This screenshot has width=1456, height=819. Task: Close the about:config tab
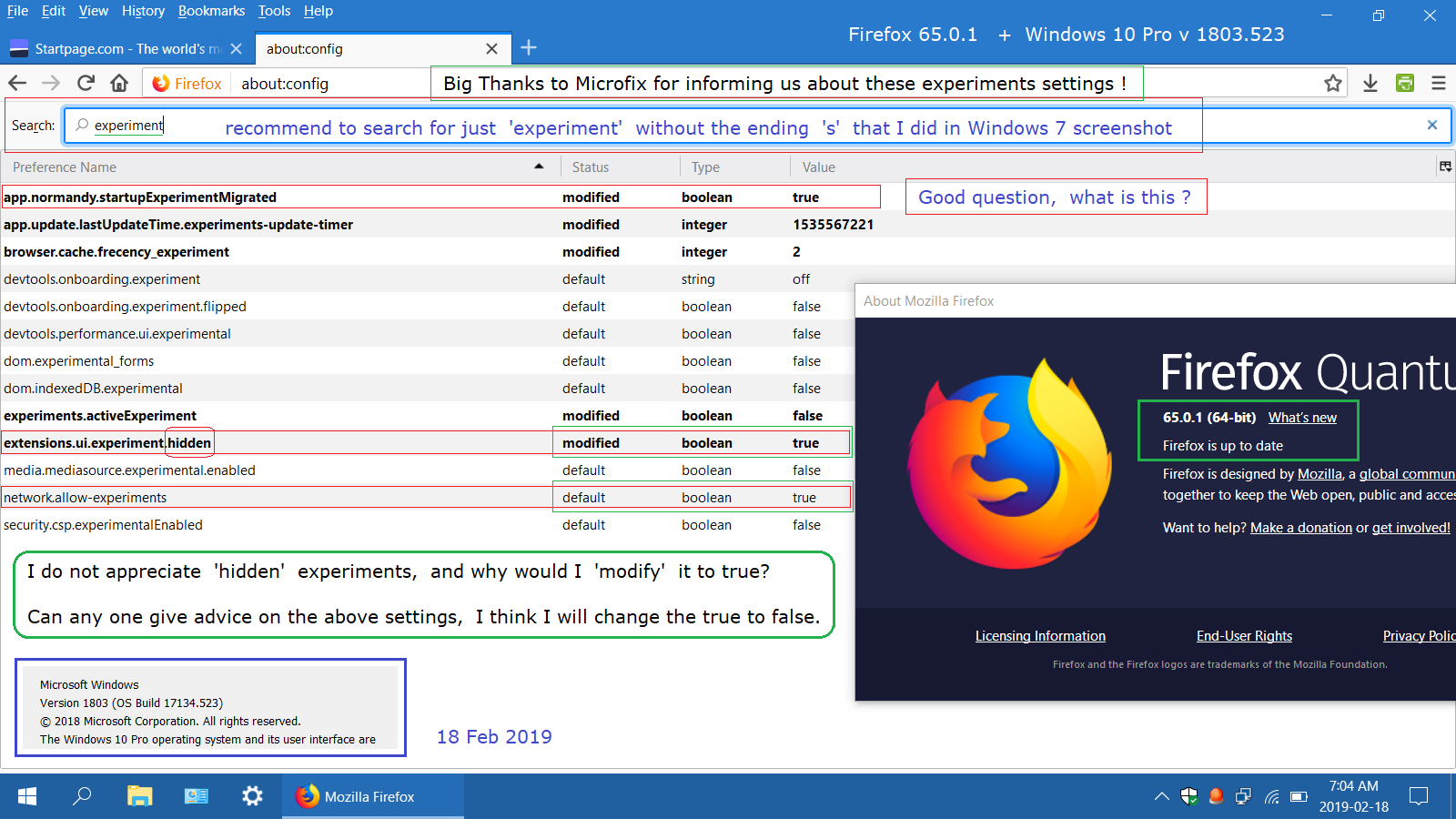pyautogui.click(x=491, y=49)
